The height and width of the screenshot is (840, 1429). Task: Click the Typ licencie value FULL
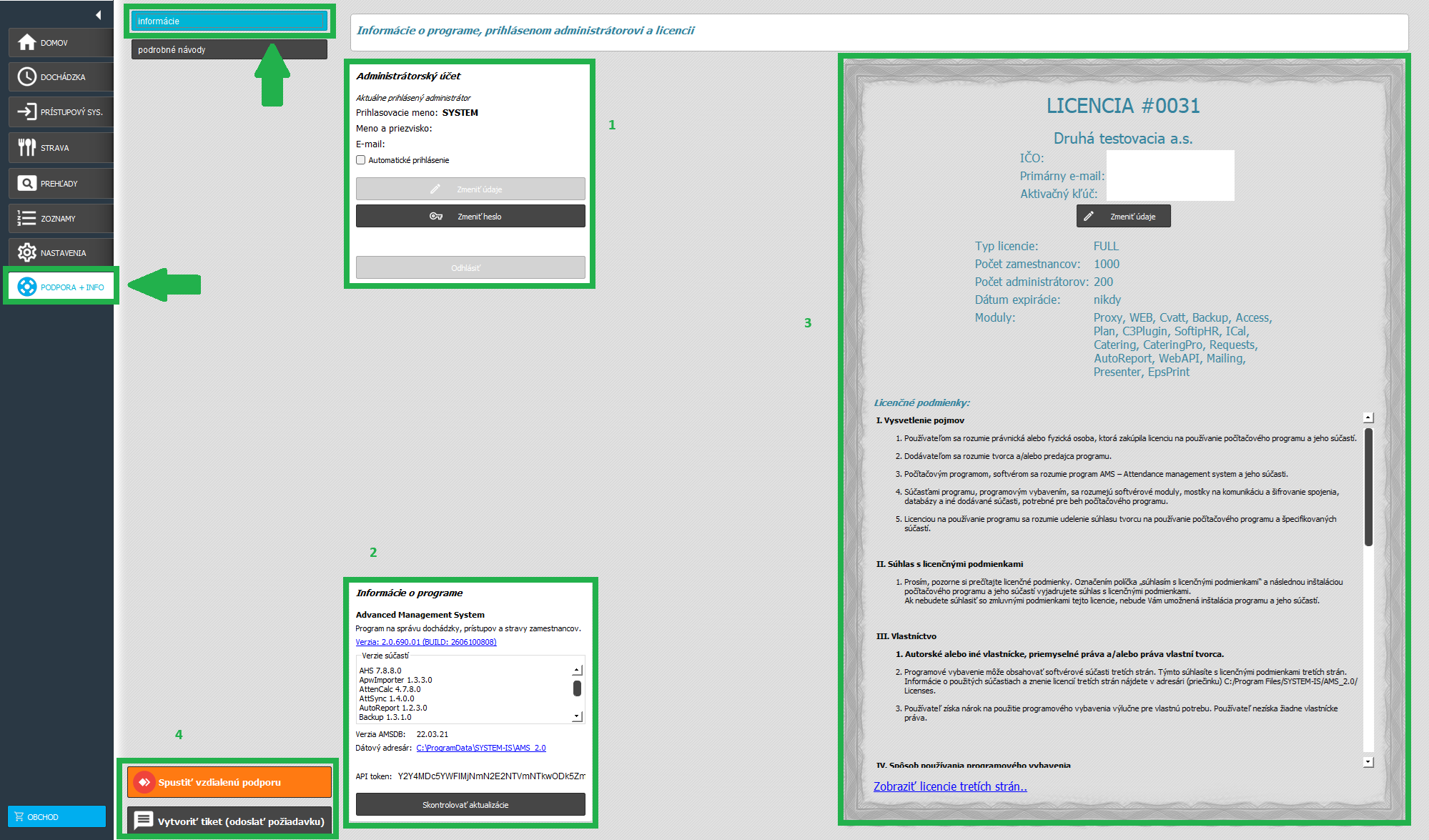(1106, 246)
